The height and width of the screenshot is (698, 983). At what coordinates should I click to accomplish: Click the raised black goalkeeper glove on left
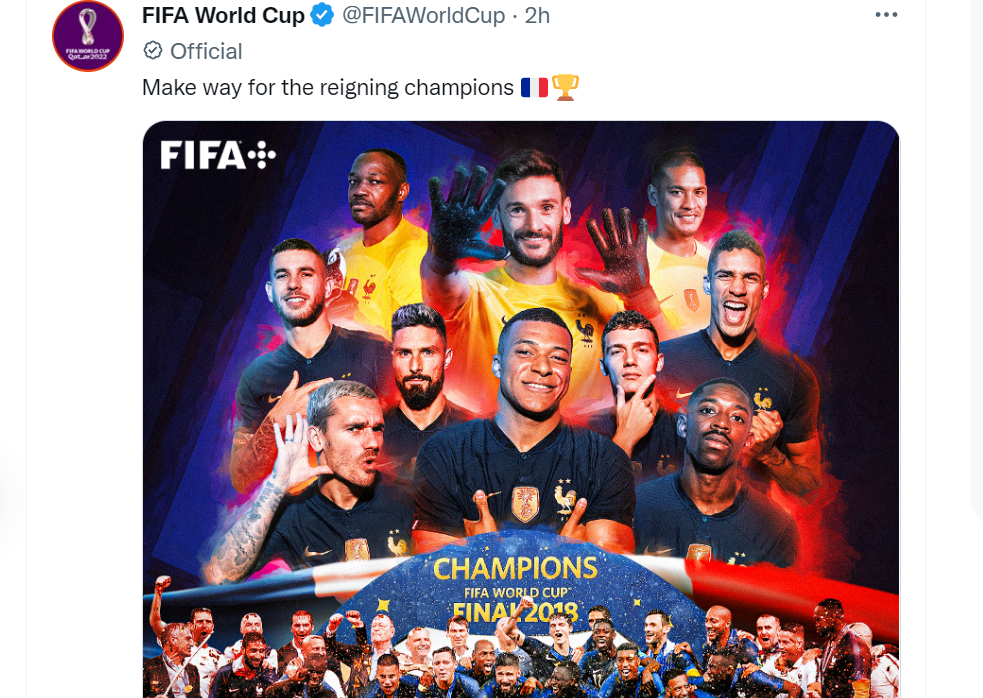pos(464,219)
